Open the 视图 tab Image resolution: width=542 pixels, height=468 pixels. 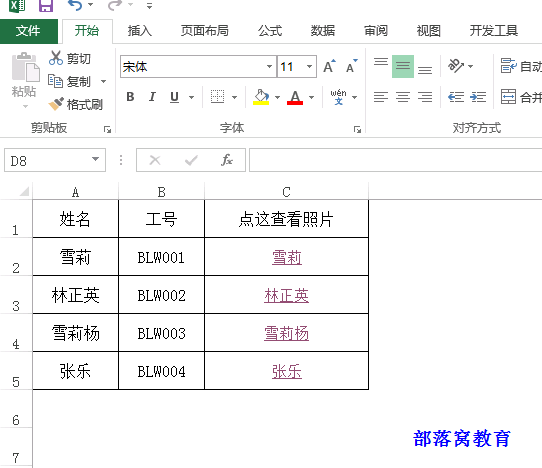[429, 31]
